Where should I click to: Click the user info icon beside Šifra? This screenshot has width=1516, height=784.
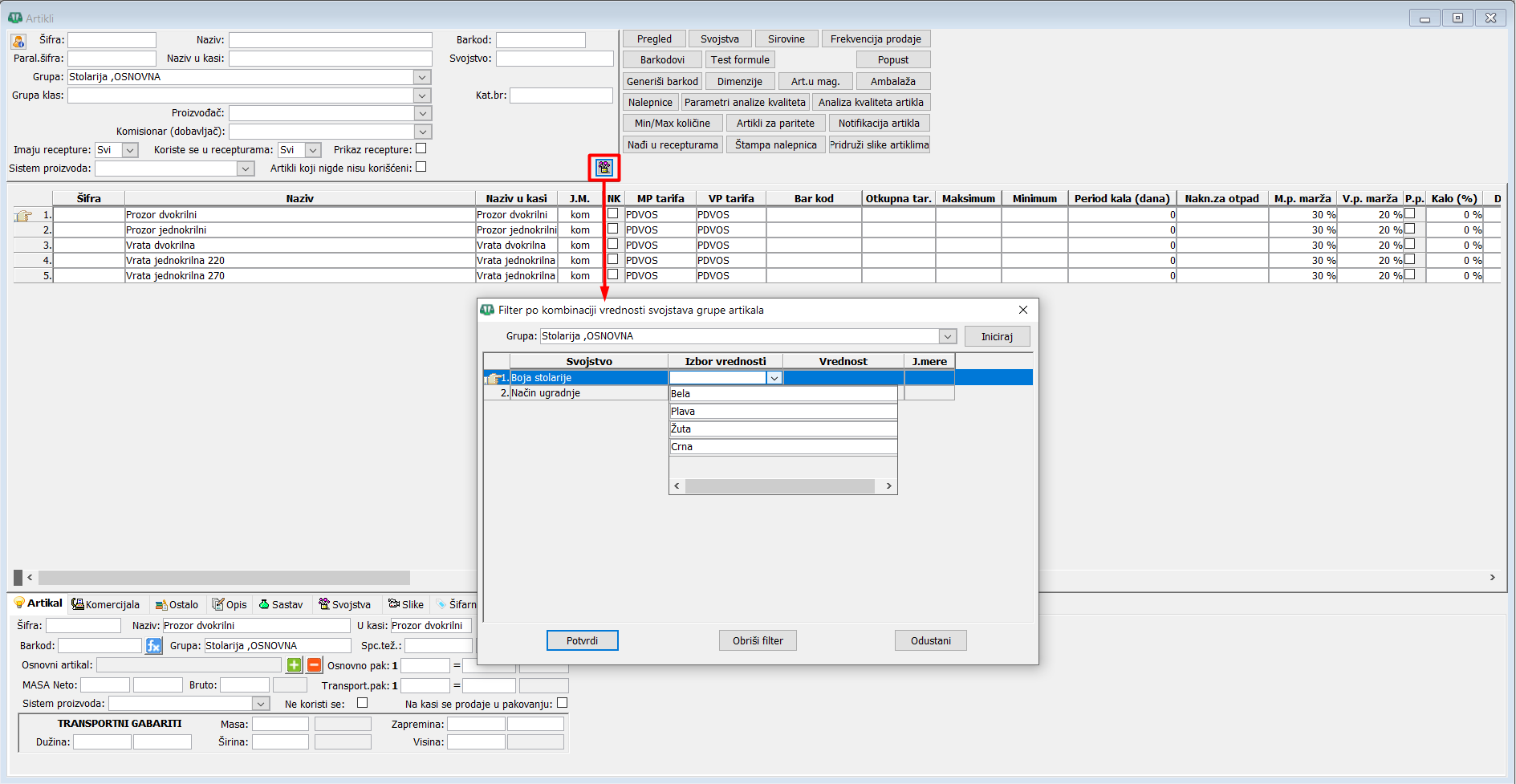[x=18, y=41]
